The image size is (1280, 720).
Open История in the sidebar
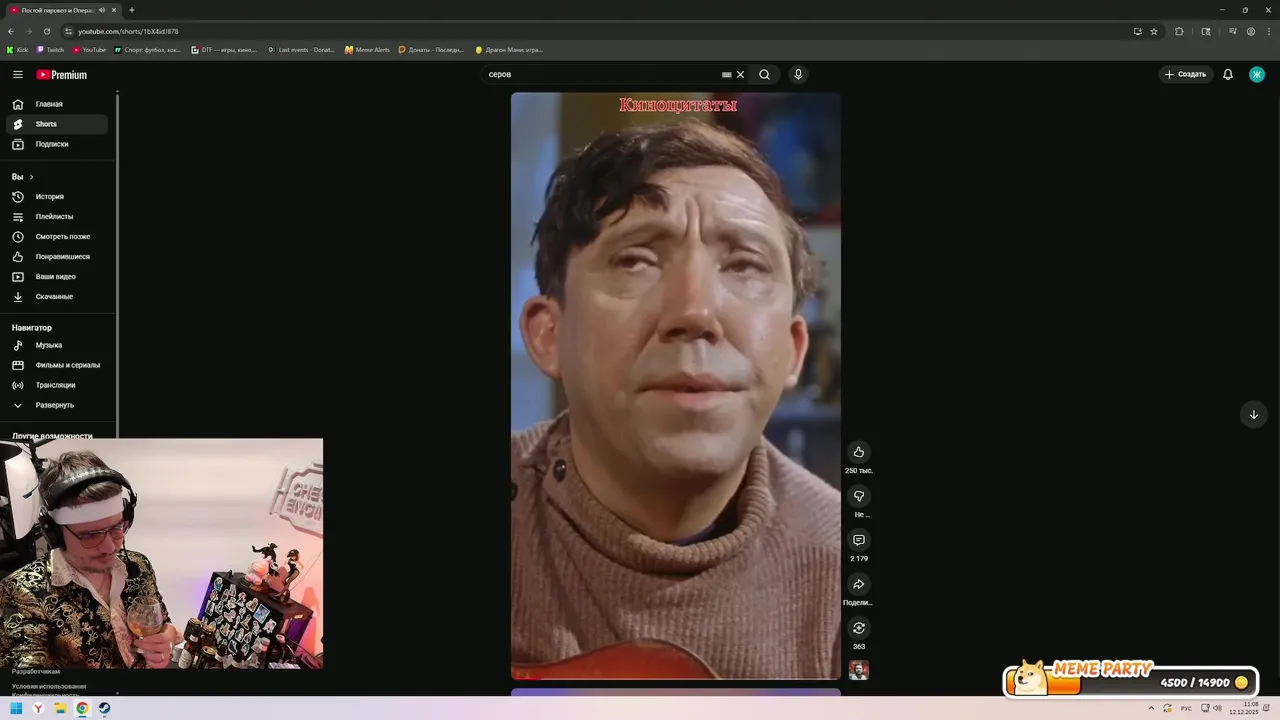(57, 197)
